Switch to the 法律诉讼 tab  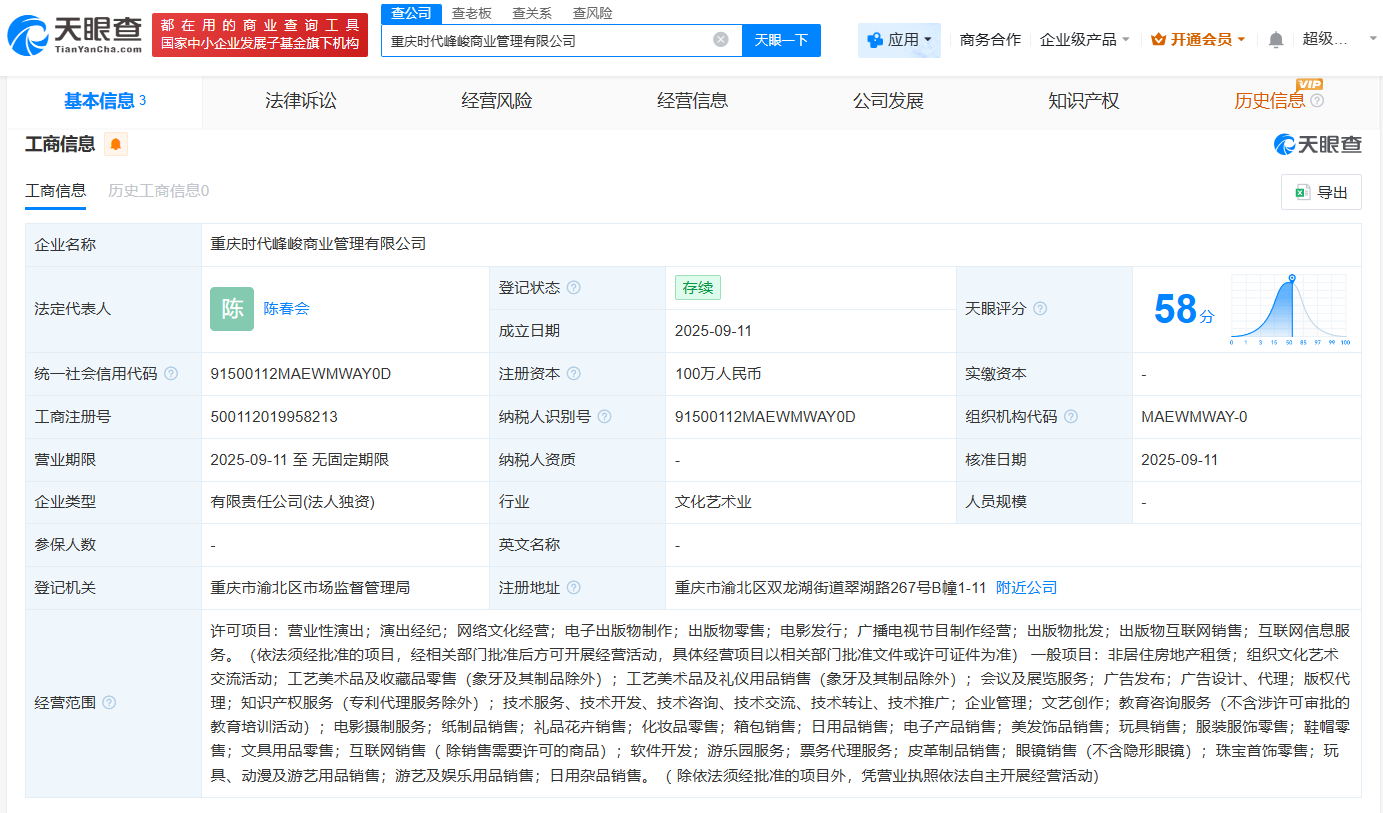(x=300, y=101)
